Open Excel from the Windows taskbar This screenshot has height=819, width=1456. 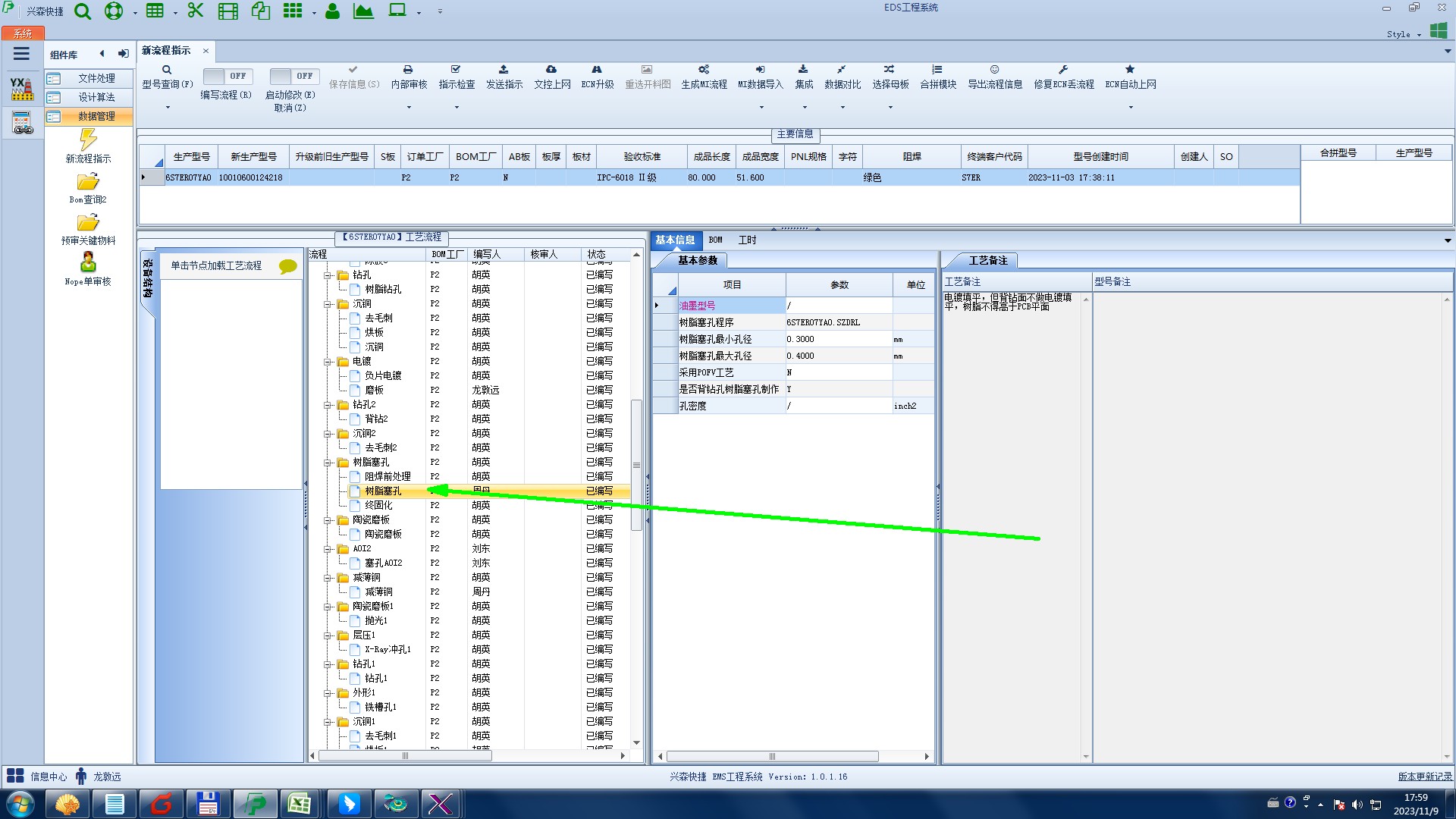[x=300, y=804]
